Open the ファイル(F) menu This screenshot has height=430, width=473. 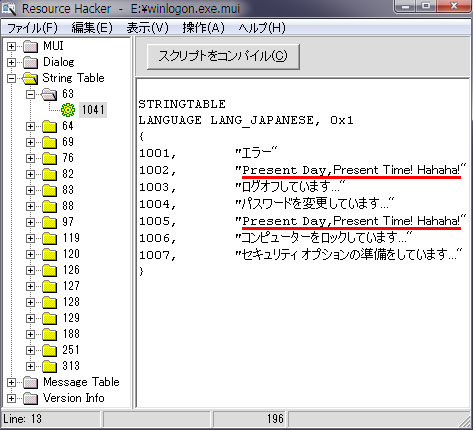pos(32,28)
